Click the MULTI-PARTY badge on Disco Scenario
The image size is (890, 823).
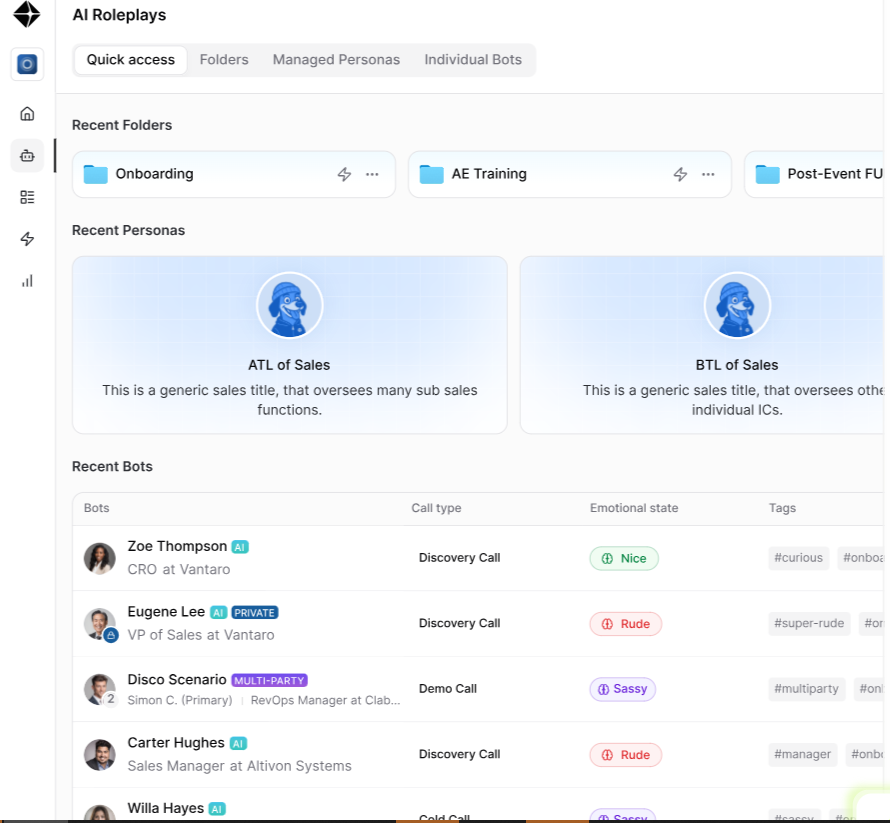pyautogui.click(x=270, y=680)
